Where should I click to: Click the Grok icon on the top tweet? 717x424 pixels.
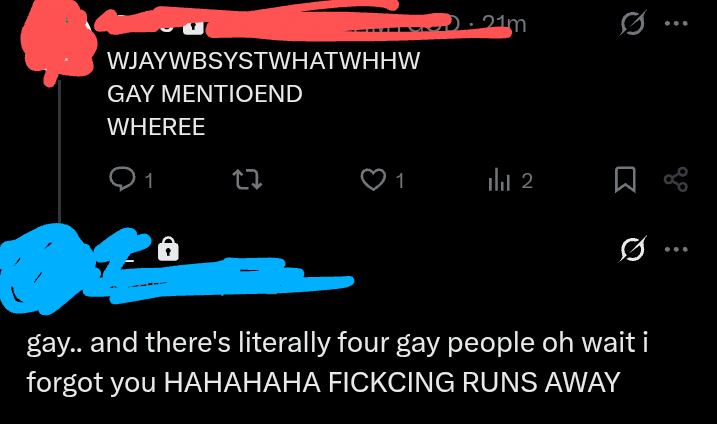coord(633,23)
